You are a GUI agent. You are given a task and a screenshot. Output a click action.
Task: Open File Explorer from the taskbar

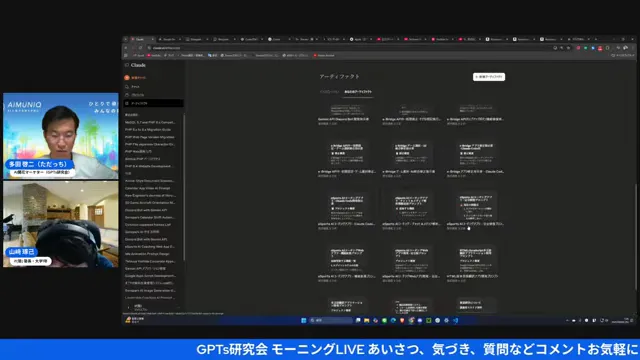pyautogui.click(x=367, y=320)
